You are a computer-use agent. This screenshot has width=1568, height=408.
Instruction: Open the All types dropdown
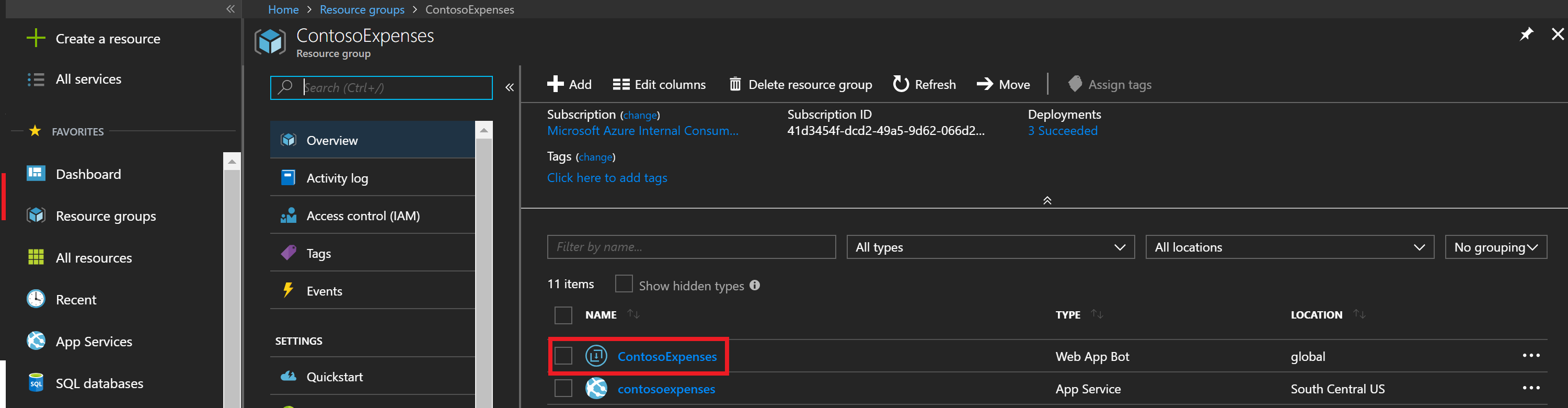pos(990,246)
